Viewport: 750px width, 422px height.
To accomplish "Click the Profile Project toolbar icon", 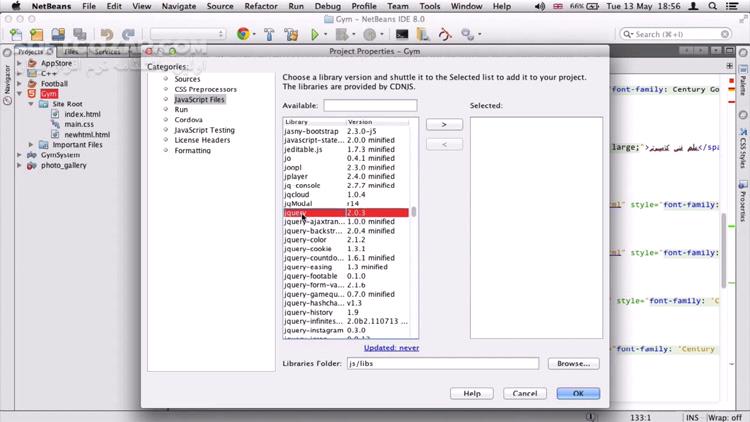I will [x=369, y=34].
